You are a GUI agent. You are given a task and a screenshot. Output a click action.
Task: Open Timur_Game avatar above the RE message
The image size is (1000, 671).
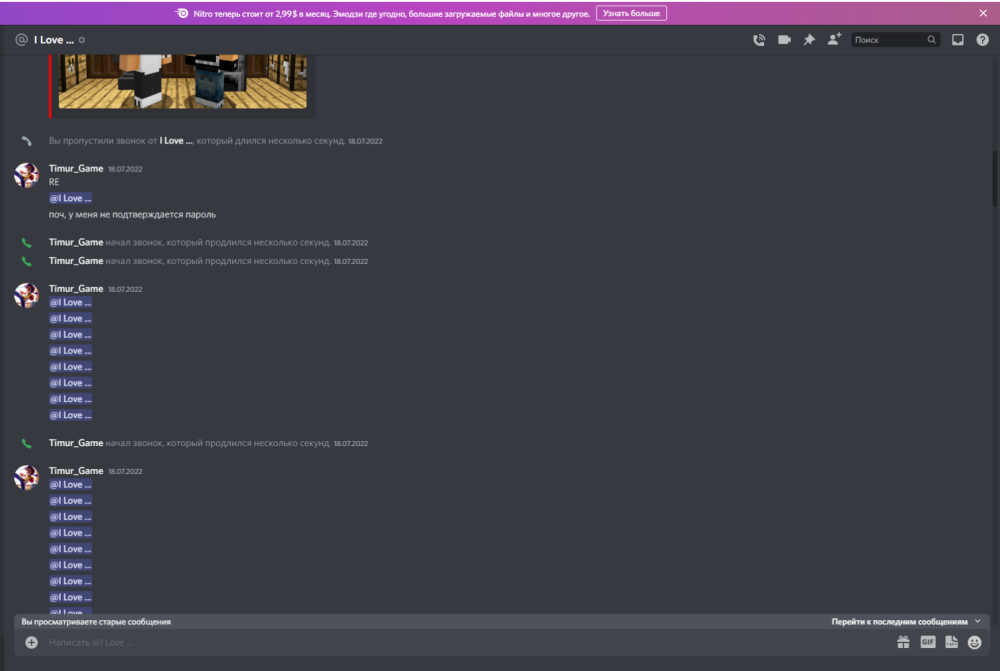[x=26, y=175]
